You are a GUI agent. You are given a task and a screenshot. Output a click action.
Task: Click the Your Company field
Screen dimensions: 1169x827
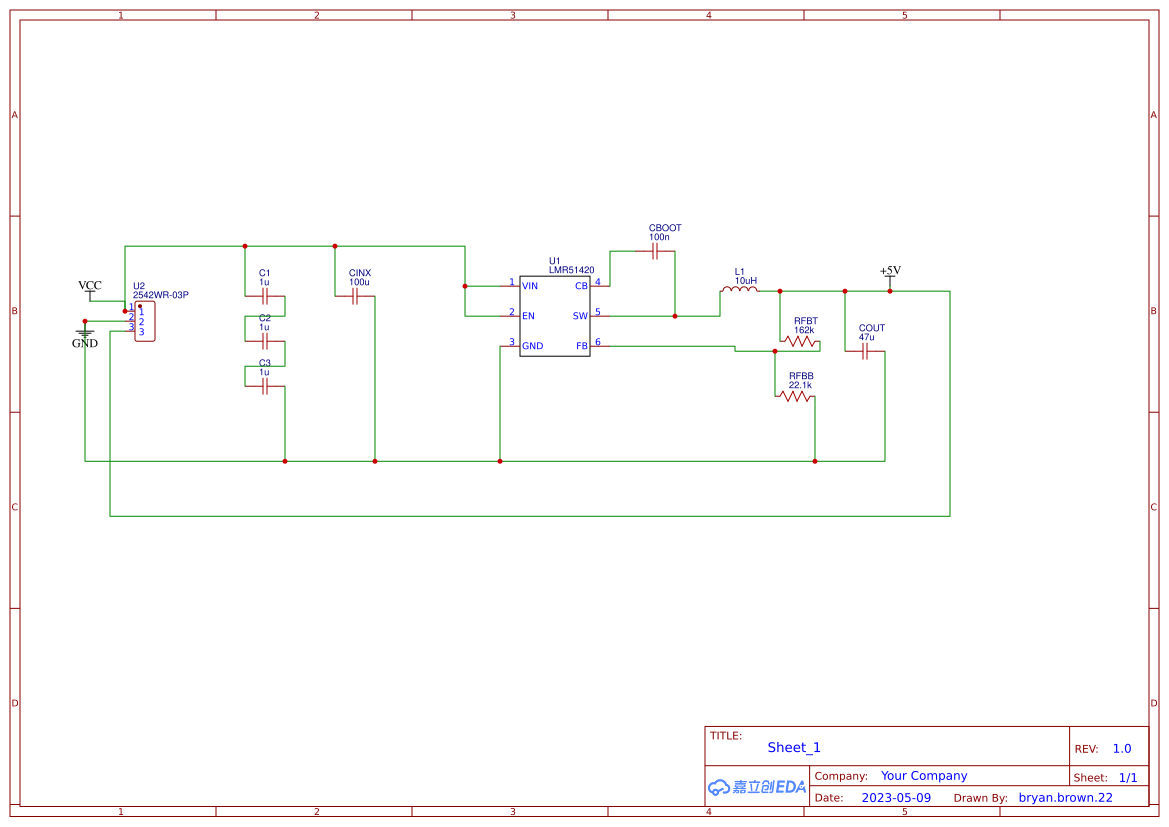click(x=924, y=775)
